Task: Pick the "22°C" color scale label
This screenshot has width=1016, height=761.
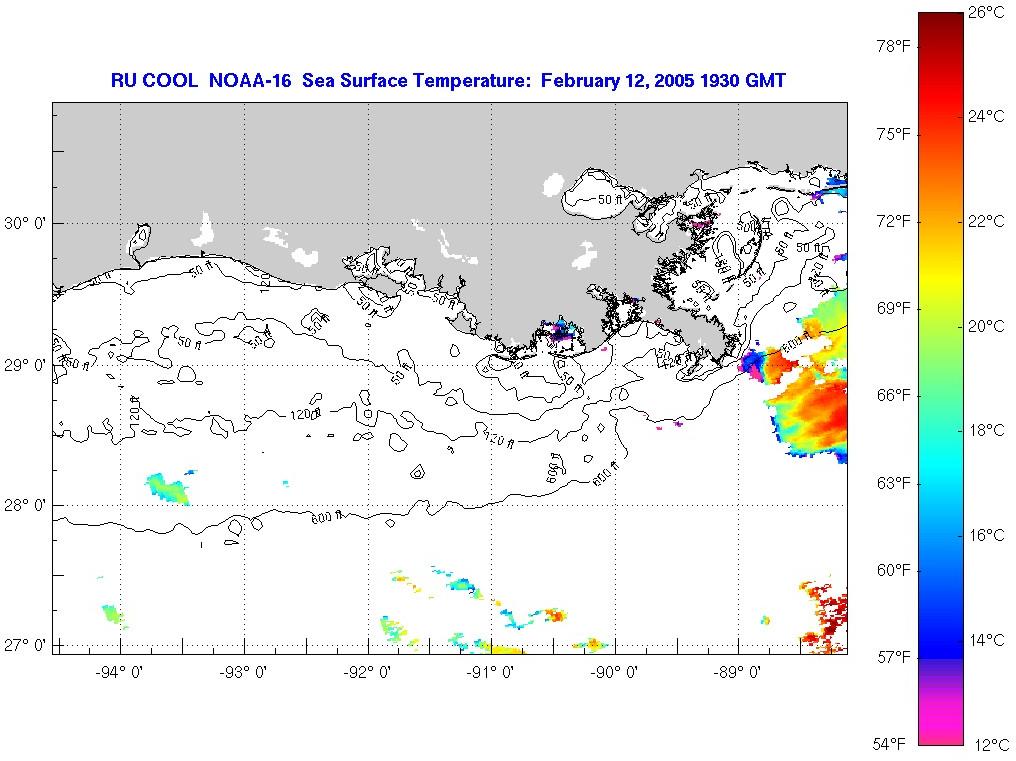Action: tap(986, 221)
